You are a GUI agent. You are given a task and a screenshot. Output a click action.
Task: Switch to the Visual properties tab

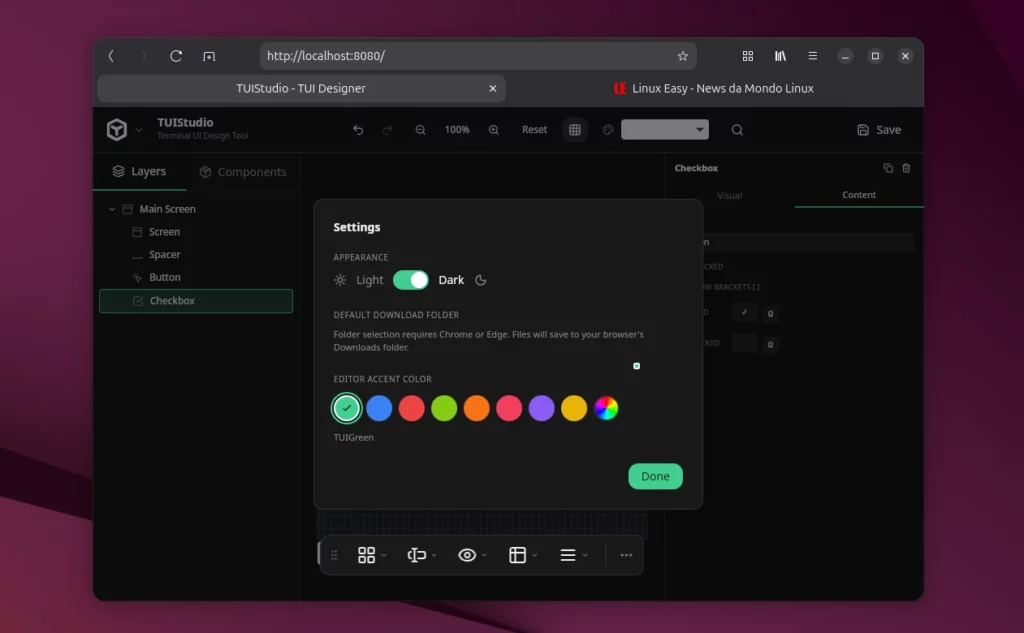pyautogui.click(x=730, y=195)
